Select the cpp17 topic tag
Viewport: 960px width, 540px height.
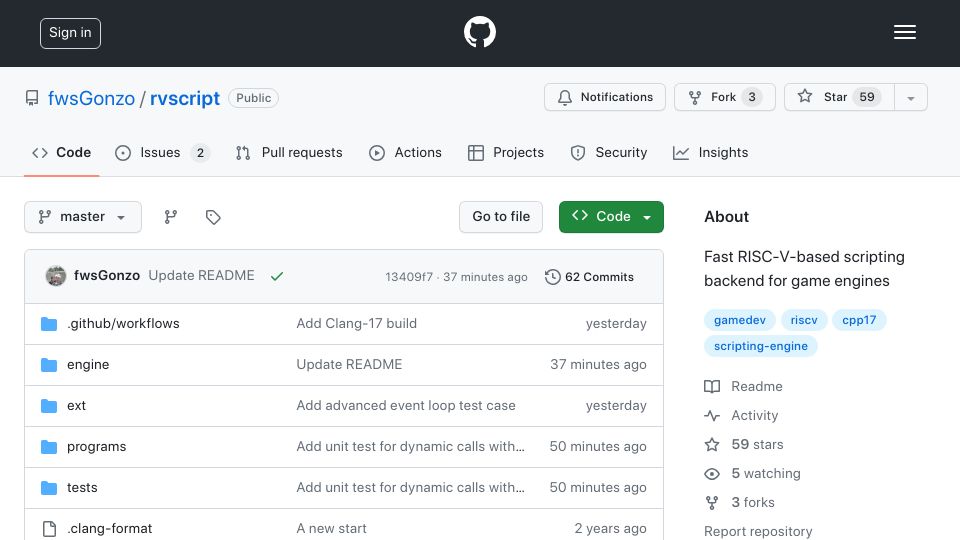(859, 320)
